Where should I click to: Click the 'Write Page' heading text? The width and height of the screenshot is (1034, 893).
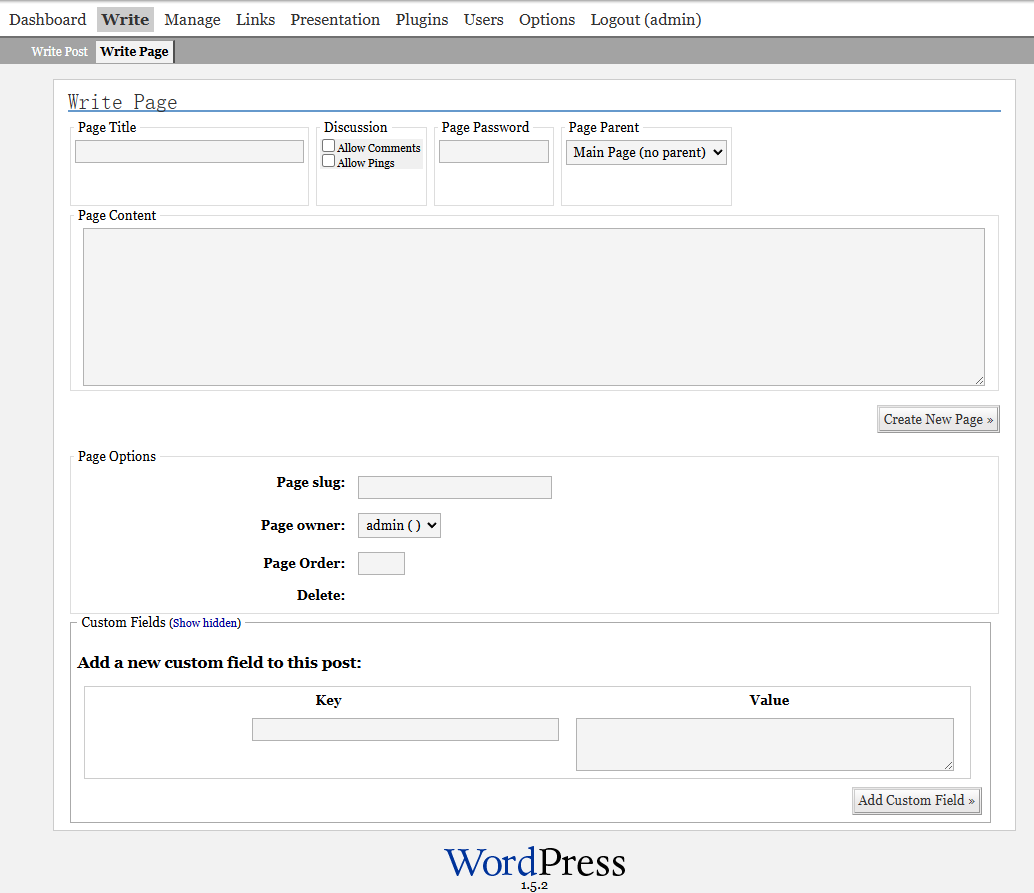coord(123,102)
